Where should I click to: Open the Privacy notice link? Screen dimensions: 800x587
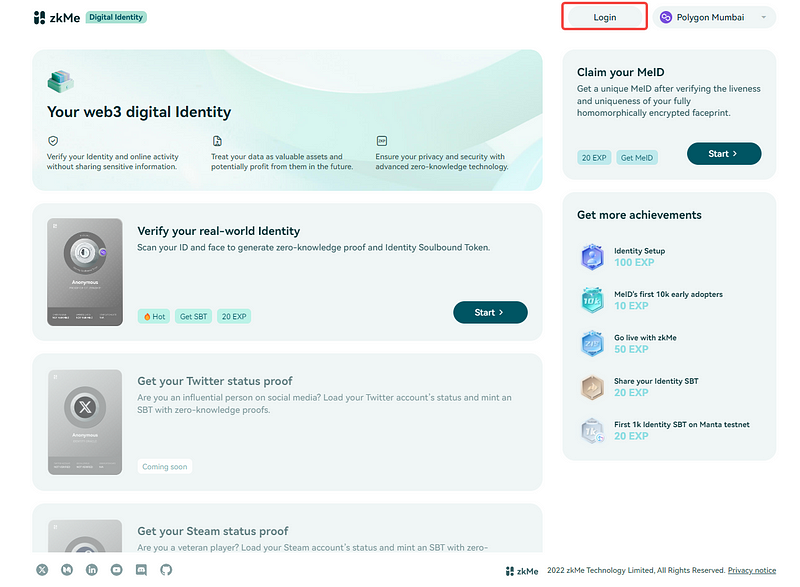point(752,570)
